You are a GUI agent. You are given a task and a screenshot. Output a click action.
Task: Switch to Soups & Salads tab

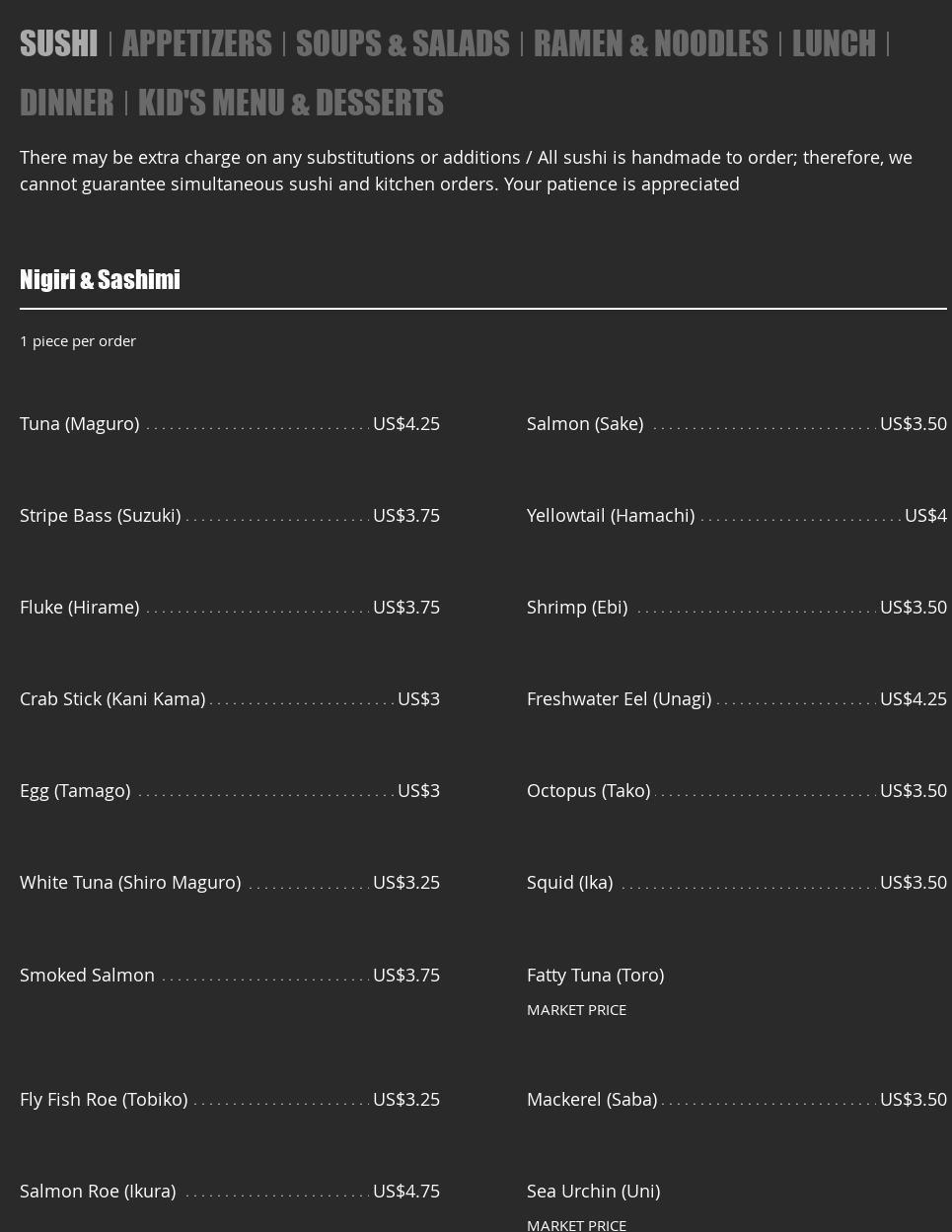coord(403,43)
